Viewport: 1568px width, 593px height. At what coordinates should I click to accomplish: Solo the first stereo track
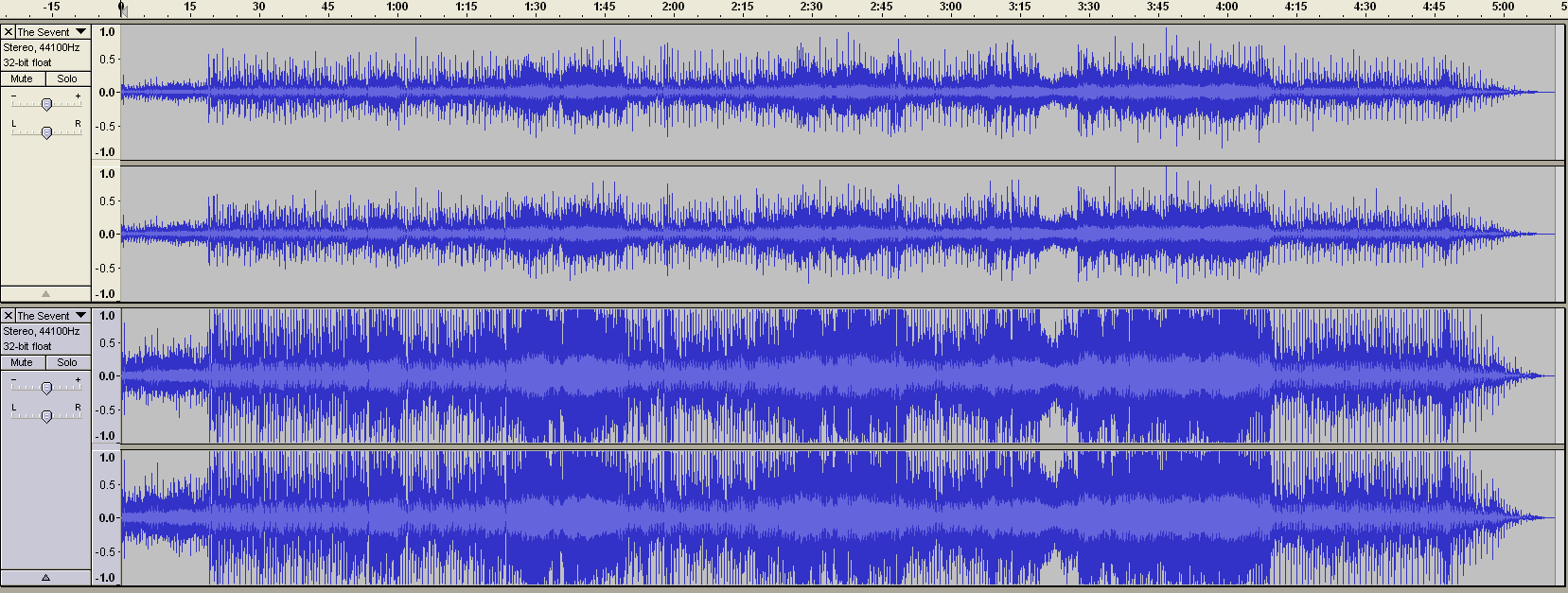pyautogui.click(x=68, y=79)
